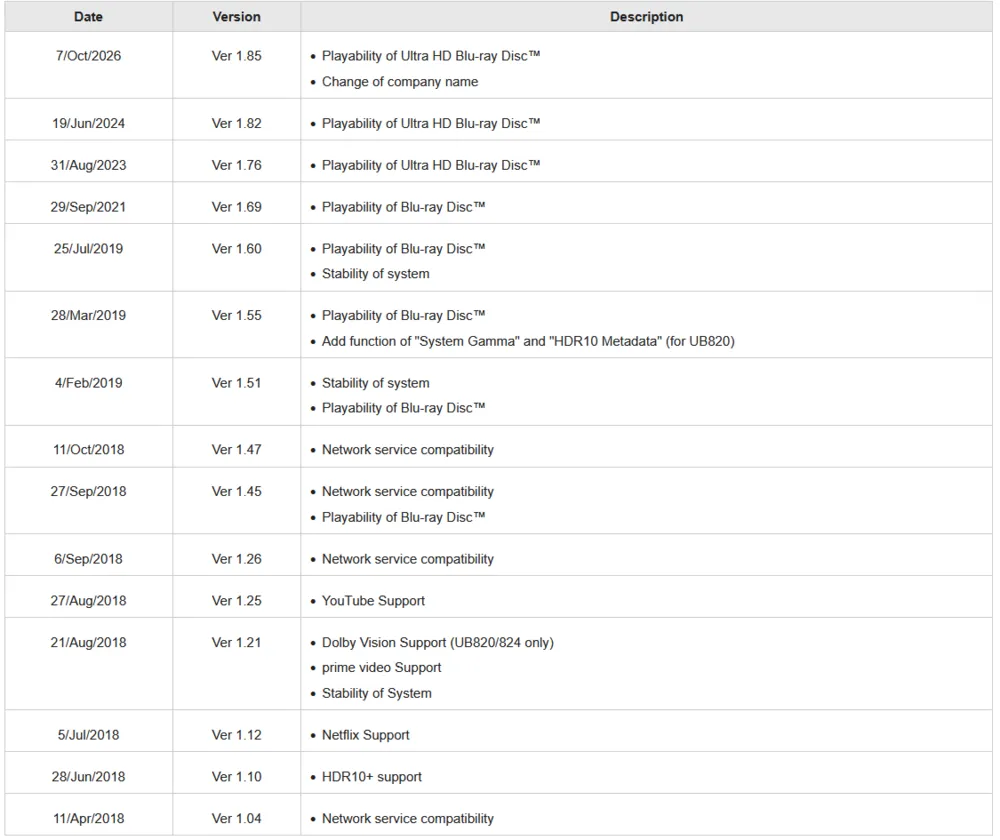Select version Ver 1.69
The height and width of the screenshot is (840, 1000).
click(237, 207)
